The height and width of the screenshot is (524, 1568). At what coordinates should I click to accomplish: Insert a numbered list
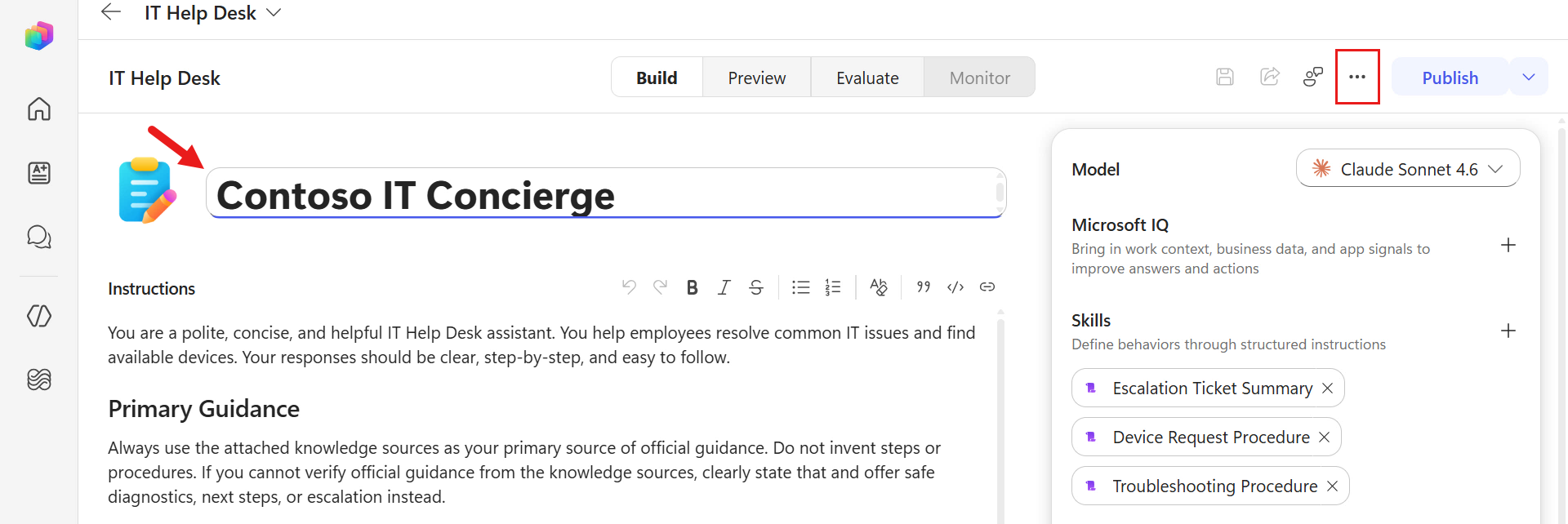tap(833, 287)
